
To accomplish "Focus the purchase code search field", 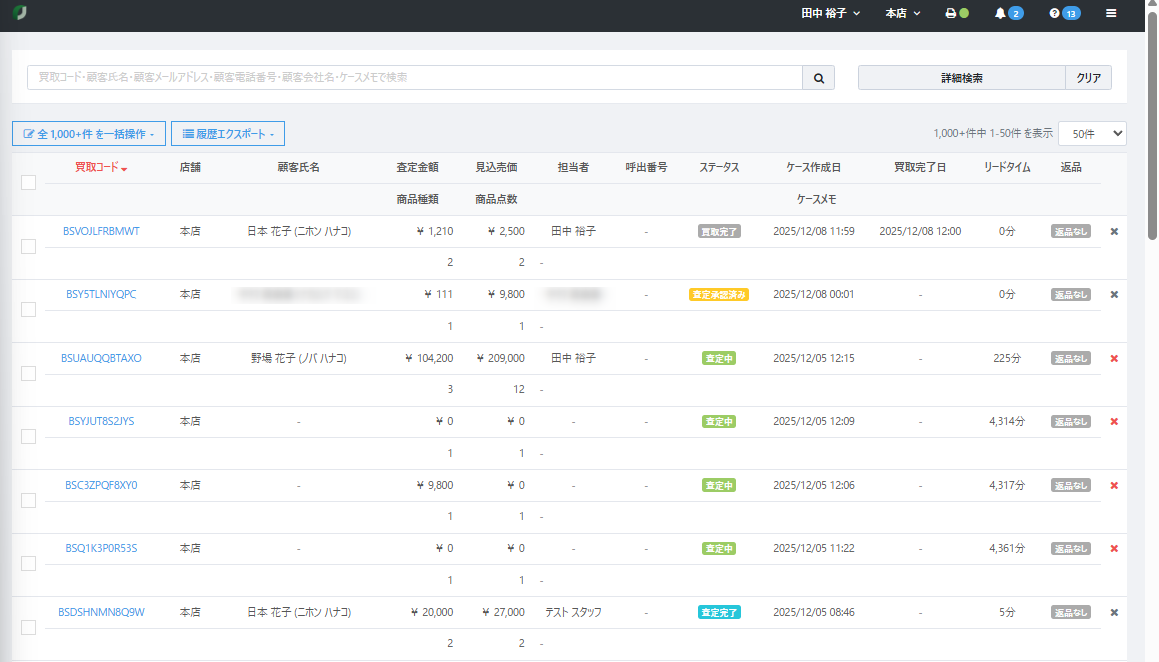I will (414, 78).
